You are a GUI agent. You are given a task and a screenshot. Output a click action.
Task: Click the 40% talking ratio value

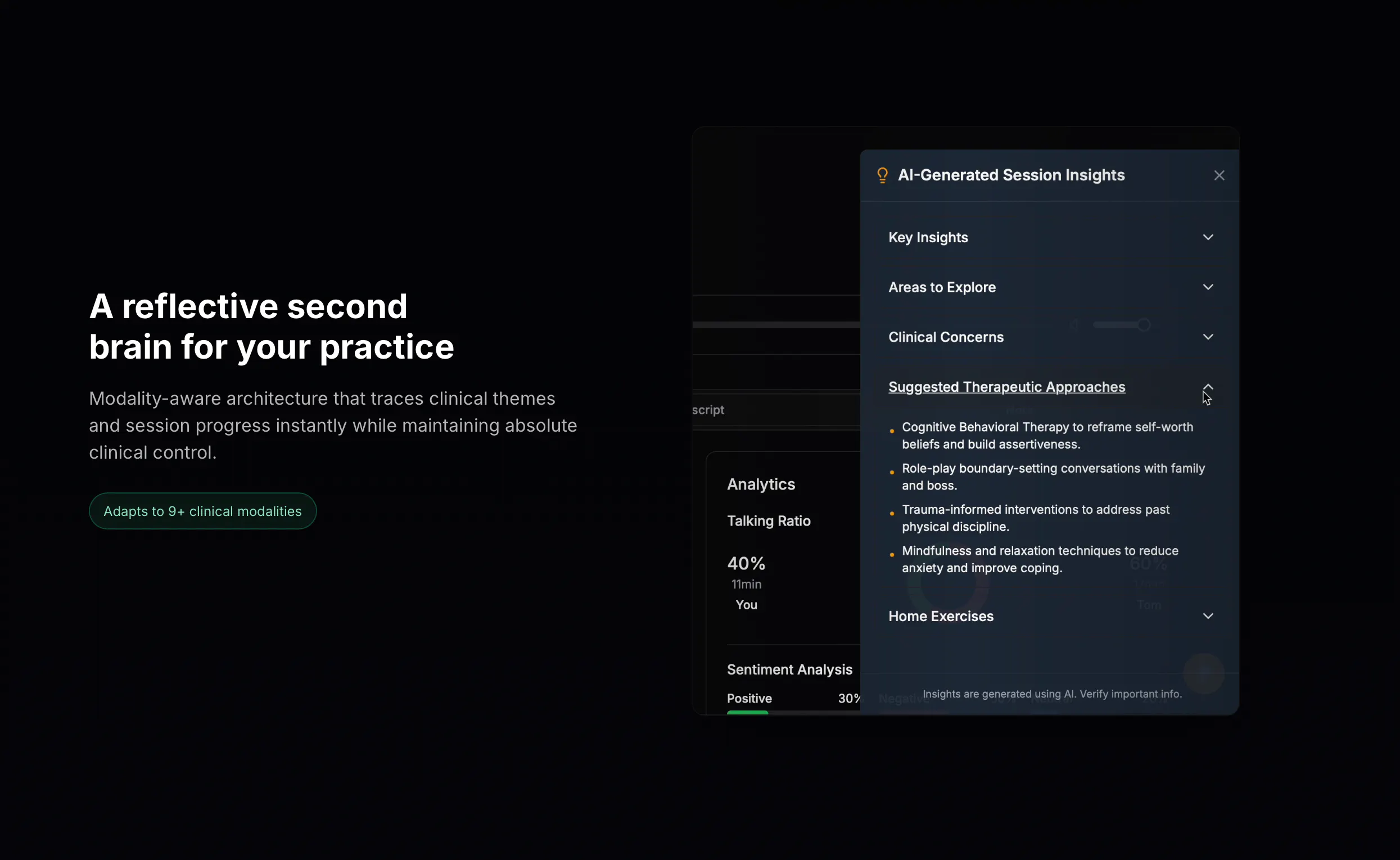click(746, 563)
